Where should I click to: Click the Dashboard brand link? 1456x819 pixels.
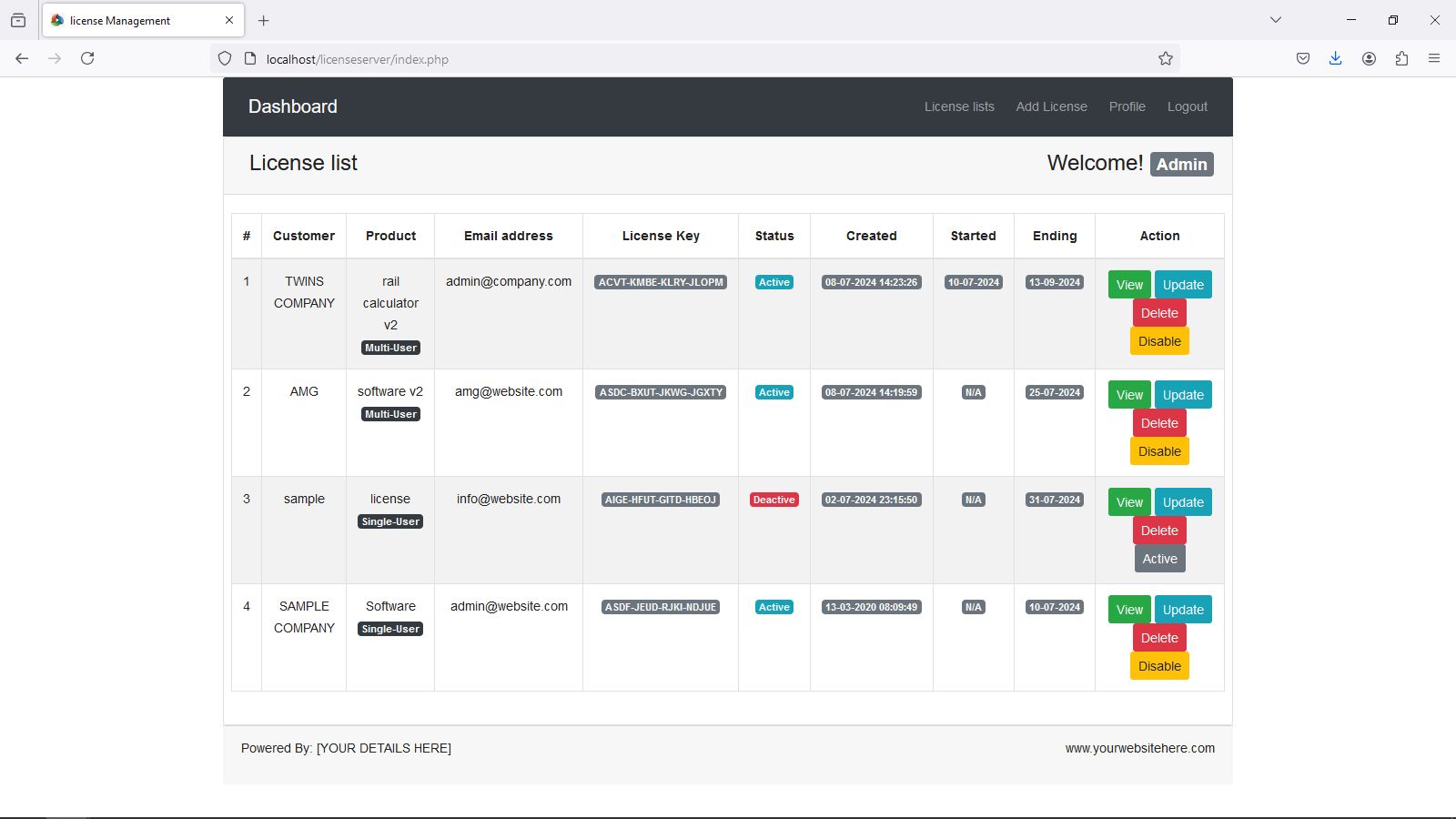click(292, 106)
